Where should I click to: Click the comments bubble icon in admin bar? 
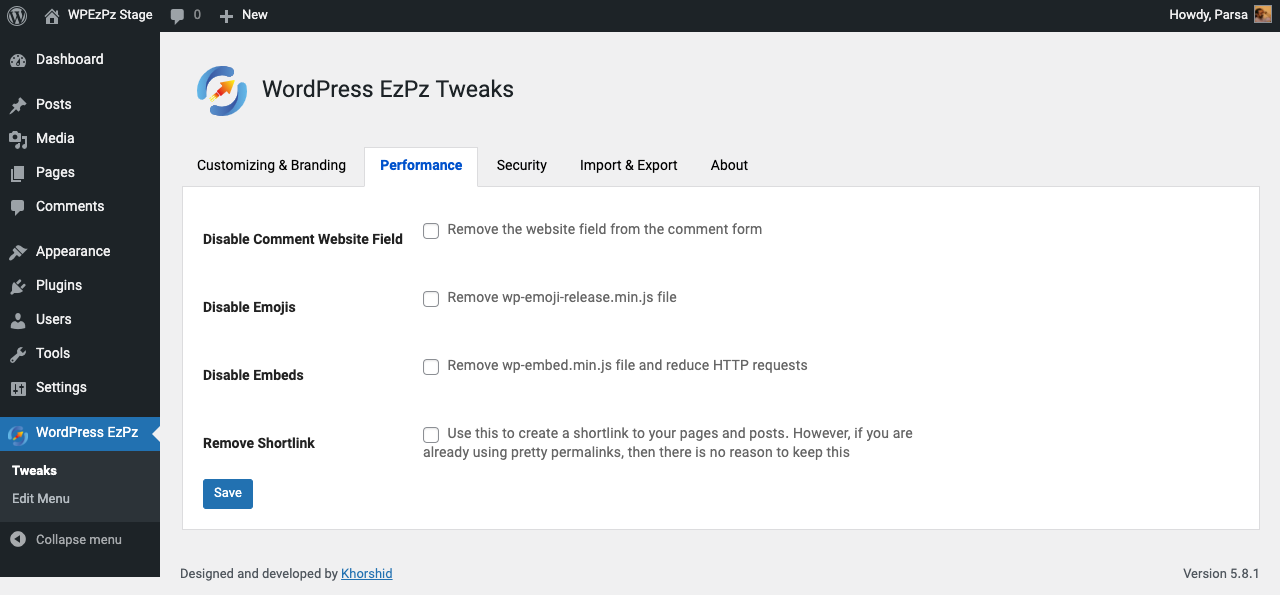pyautogui.click(x=177, y=16)
